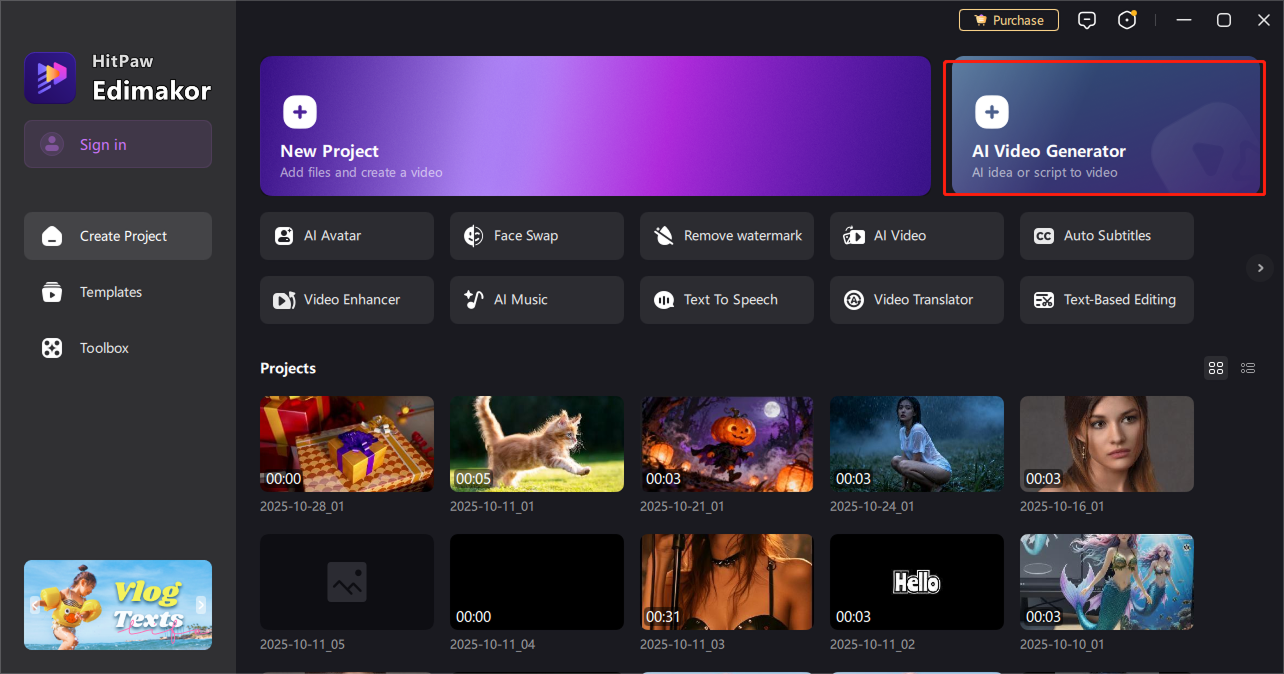This screenshot has height=674, width=1284.
Task: Open the Video Enhancer tool
Action: click(x=346, y=300)
